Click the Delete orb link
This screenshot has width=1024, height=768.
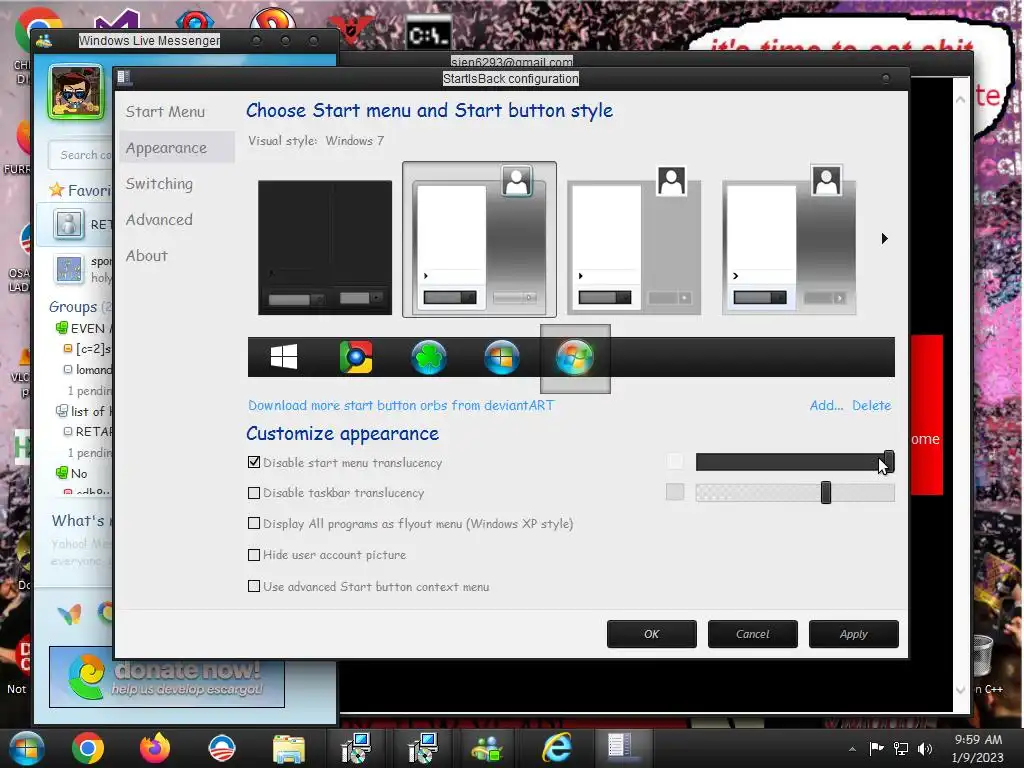(x=871, y=406)
